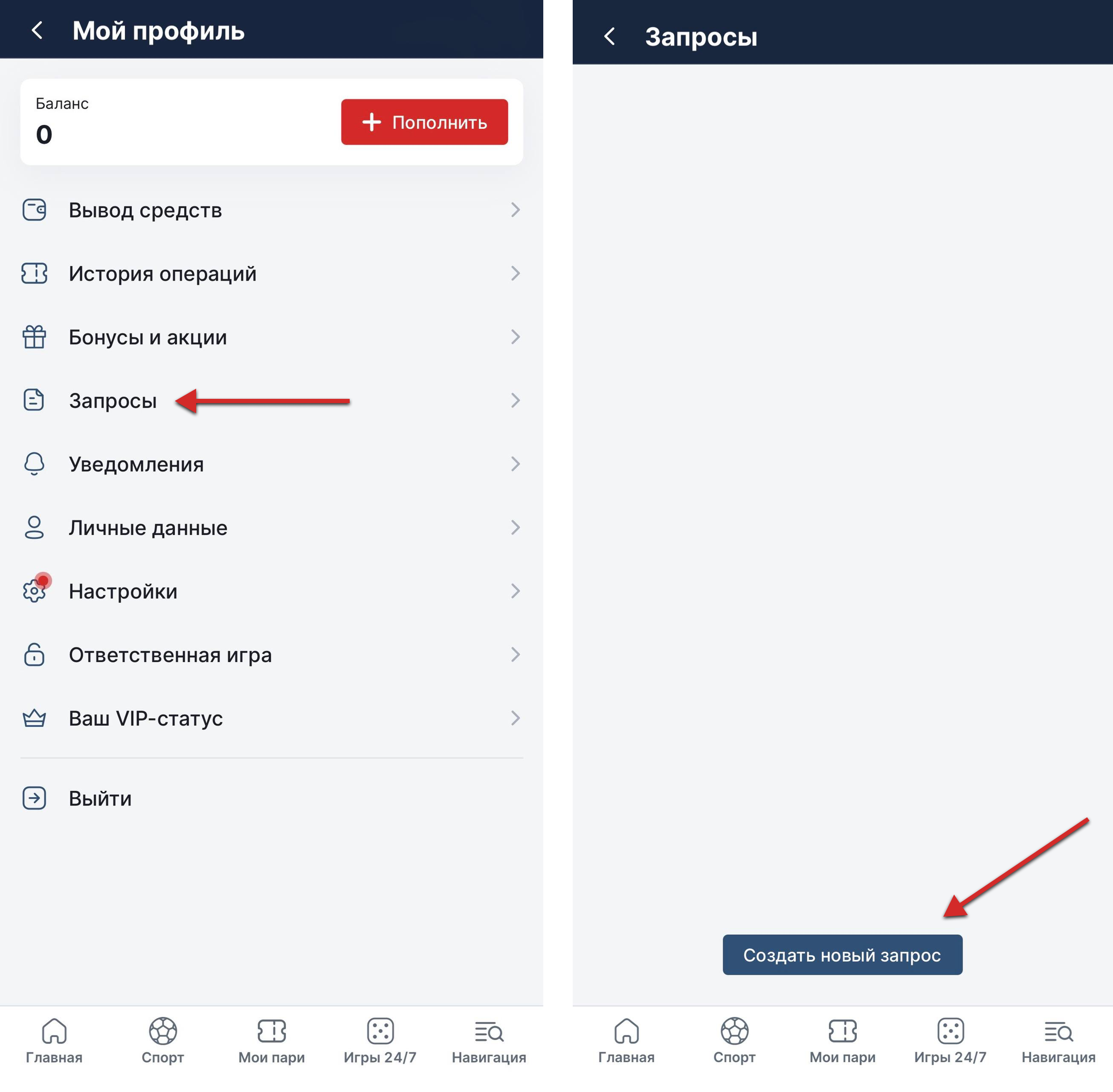
Task: Tap the document icon beside Запросы
Action: click(34, 400)
